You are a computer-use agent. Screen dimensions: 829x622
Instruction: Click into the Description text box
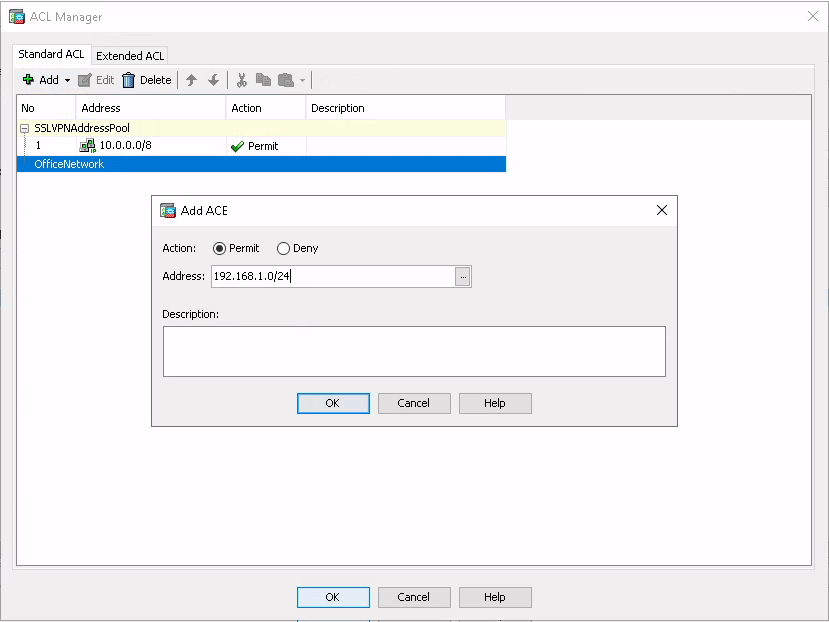414,351
